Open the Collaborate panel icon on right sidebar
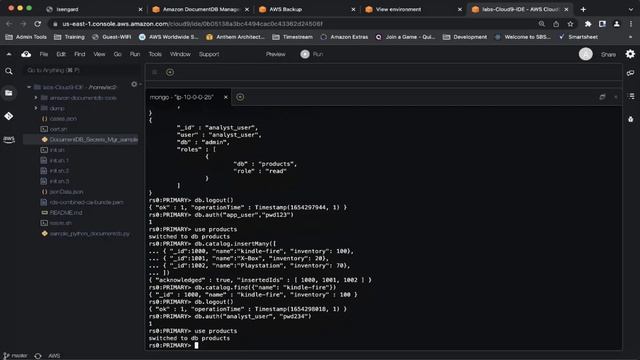 coord(631,73)
